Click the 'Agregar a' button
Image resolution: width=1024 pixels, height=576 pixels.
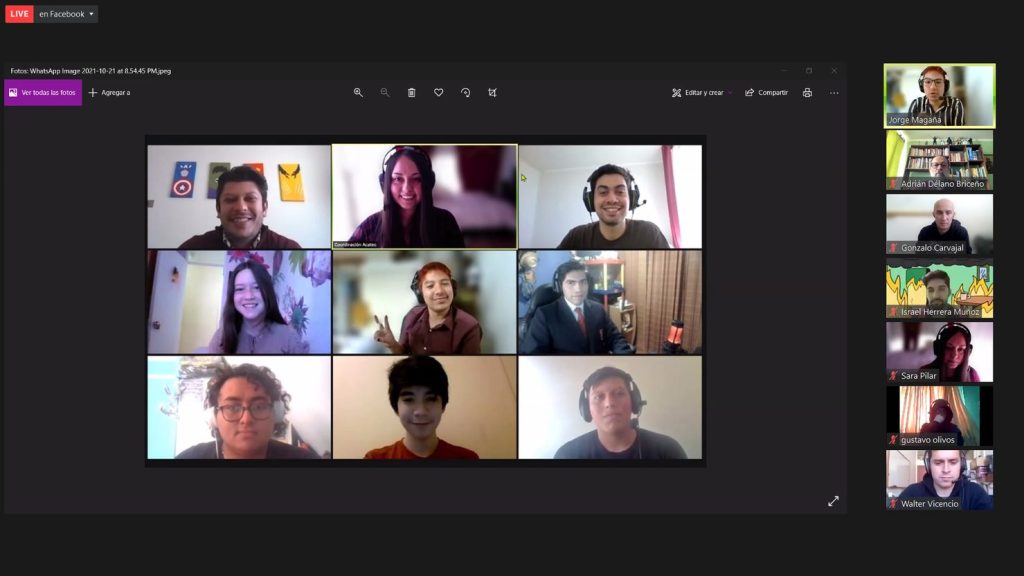pyautogui.click(x=110, y=93)
